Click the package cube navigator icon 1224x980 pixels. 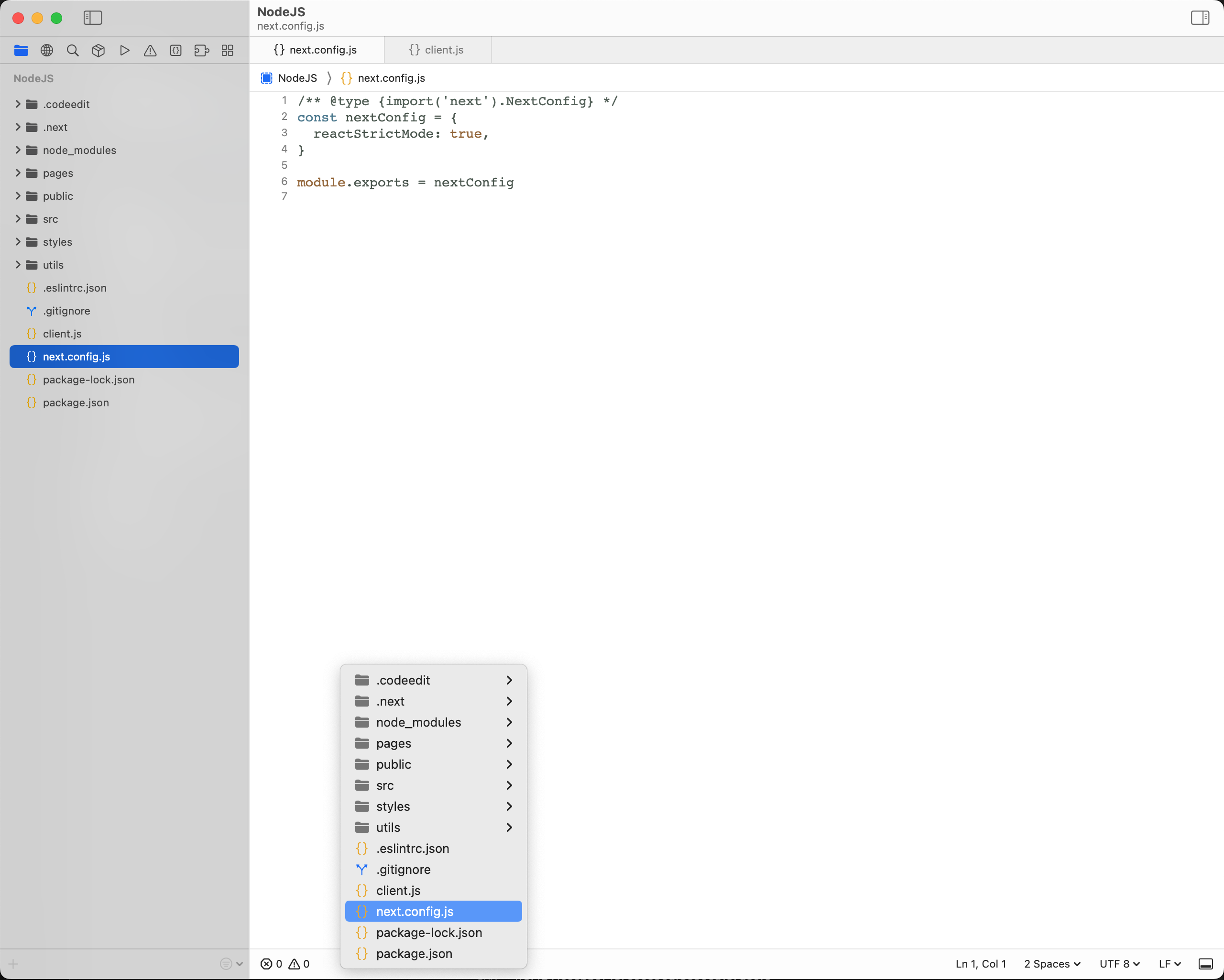[x=98, y=50]
